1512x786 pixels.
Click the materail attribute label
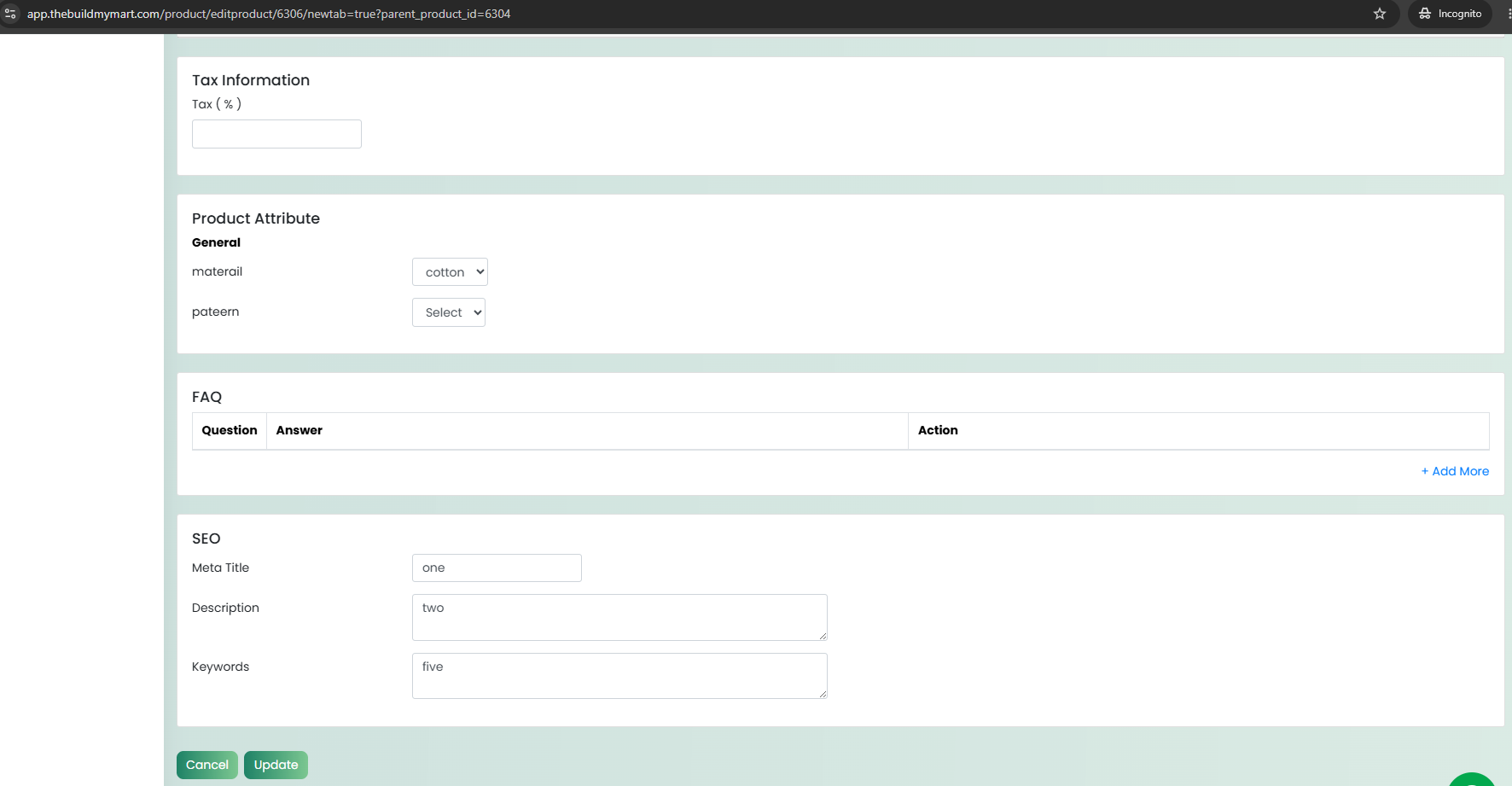pos(217,271)
